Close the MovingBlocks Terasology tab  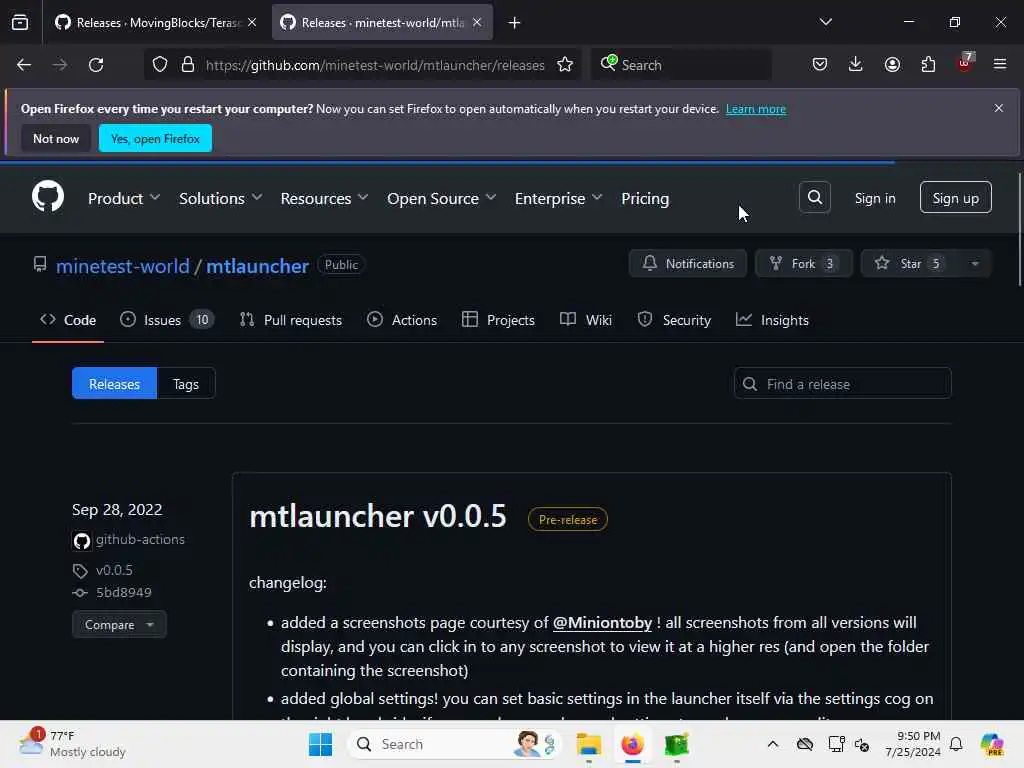(x=252, y=22)
